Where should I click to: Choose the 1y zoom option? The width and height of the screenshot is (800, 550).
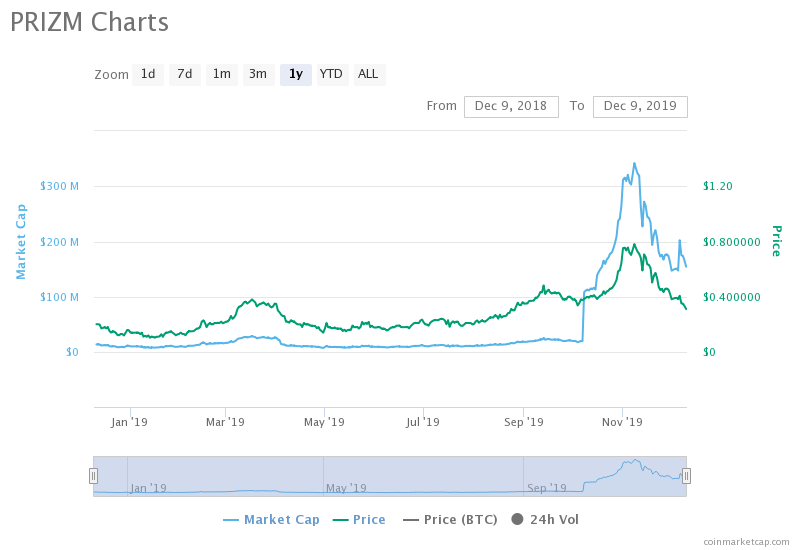[295, 74]
